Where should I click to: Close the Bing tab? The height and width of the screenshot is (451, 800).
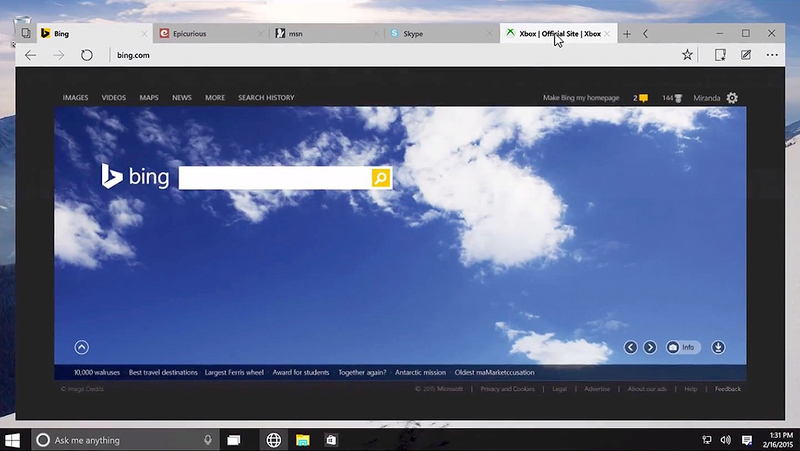[x=144, y=34]
